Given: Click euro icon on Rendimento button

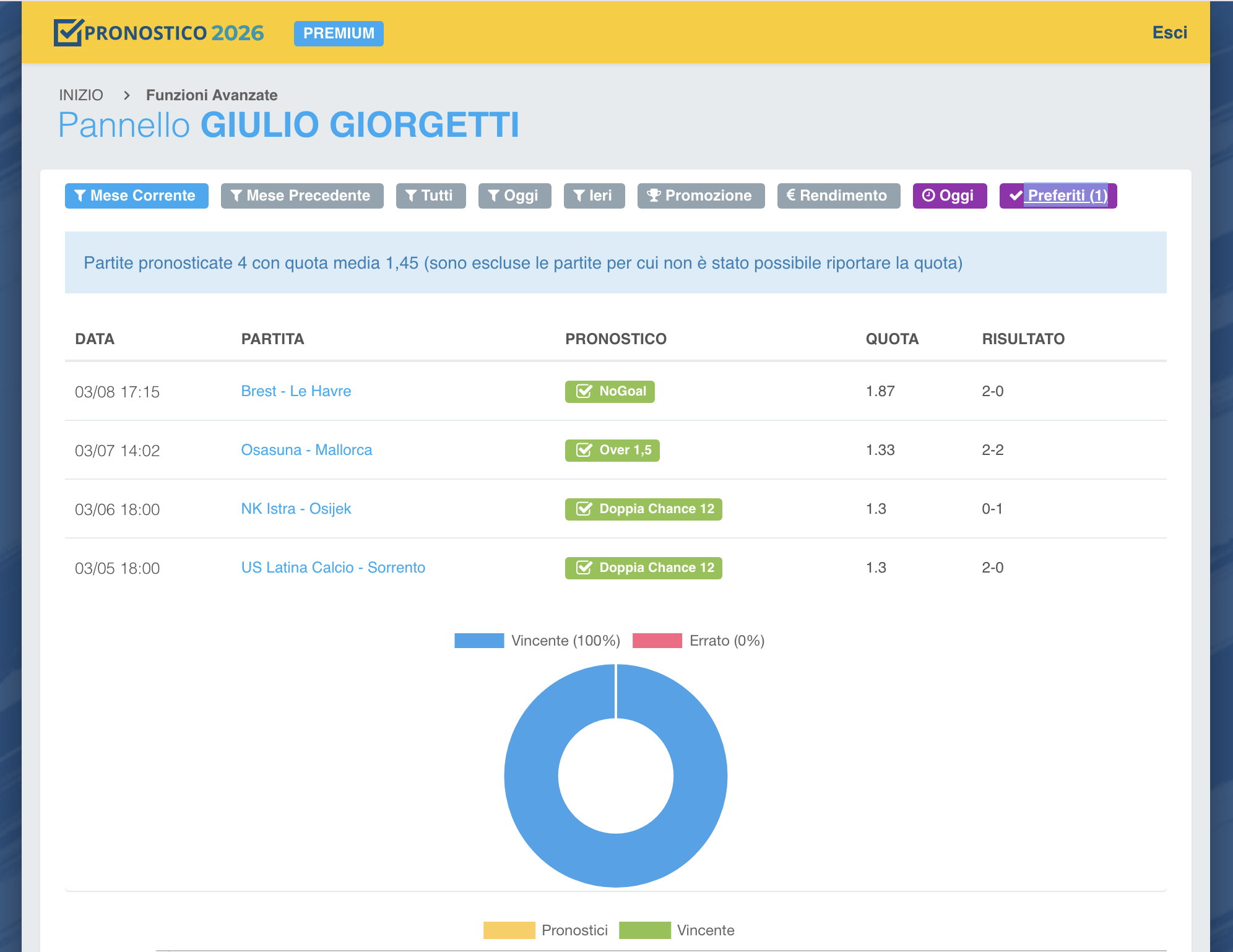Looking at the screenshot, I should [790, 196].
